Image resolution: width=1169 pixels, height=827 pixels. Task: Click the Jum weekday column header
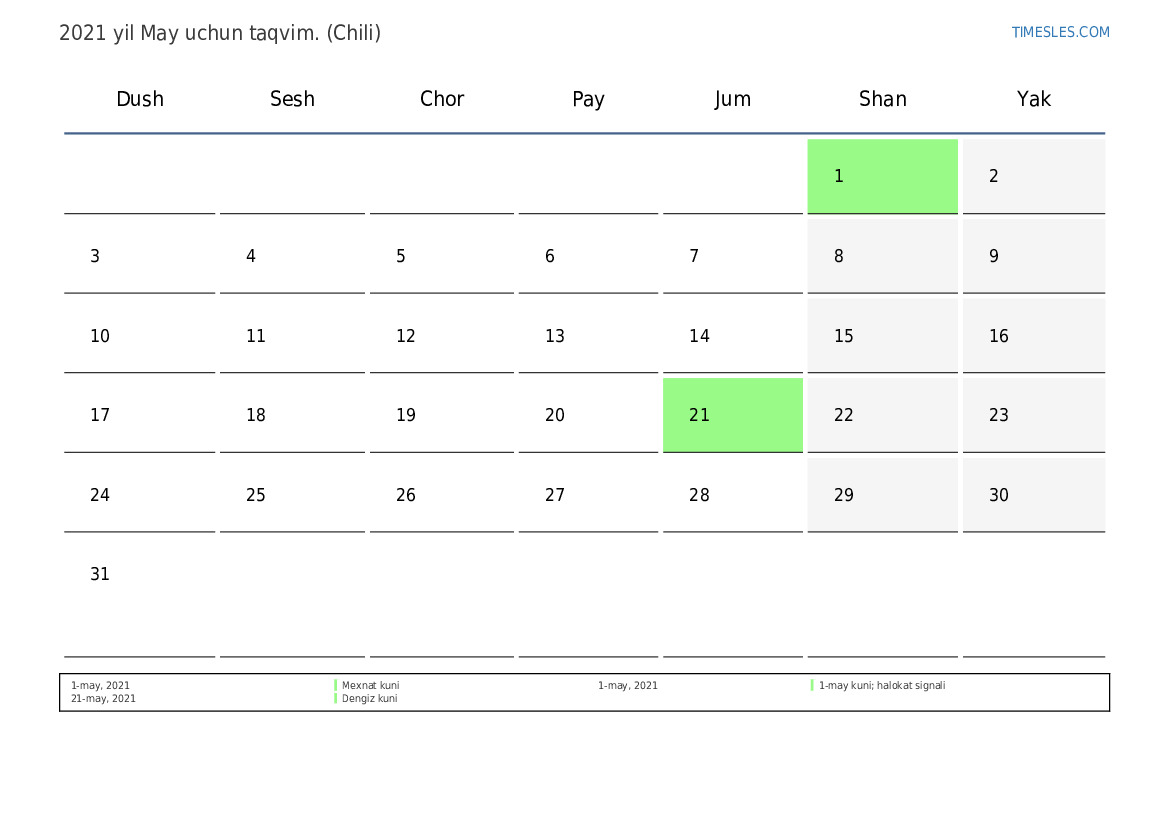point(733,99)
